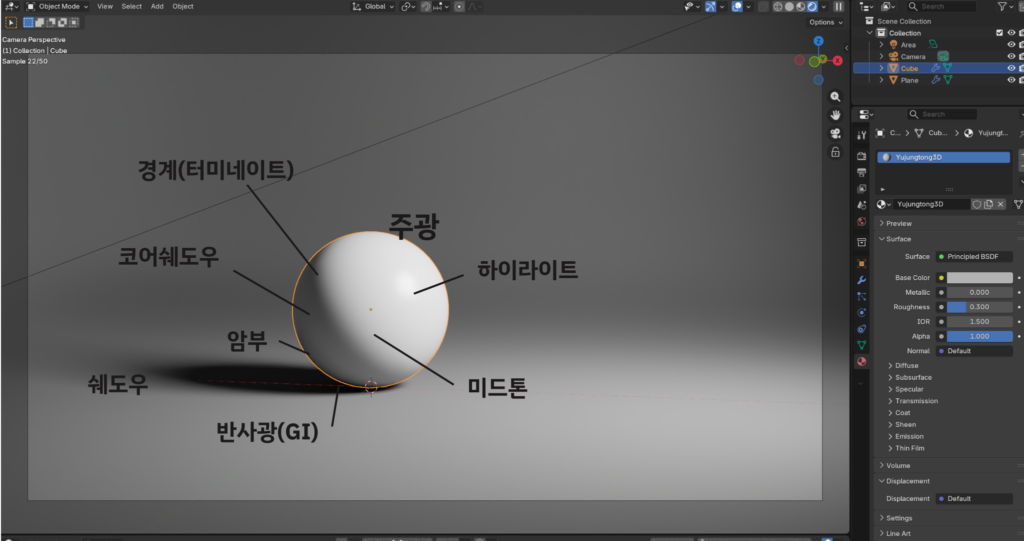The image size is (1024, 541).
Task: Zoom the view with magnifier icon
Action: click(835, 97)
